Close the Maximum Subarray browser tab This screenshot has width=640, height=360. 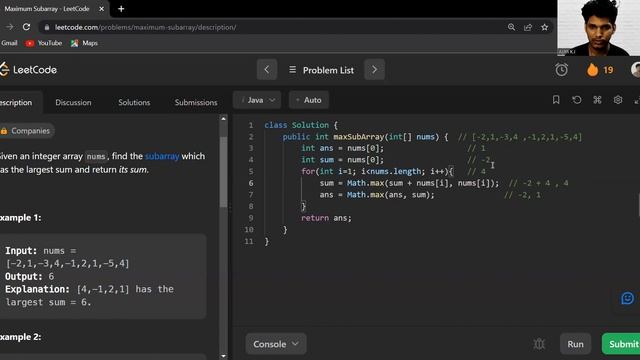(x=102, y=9)
